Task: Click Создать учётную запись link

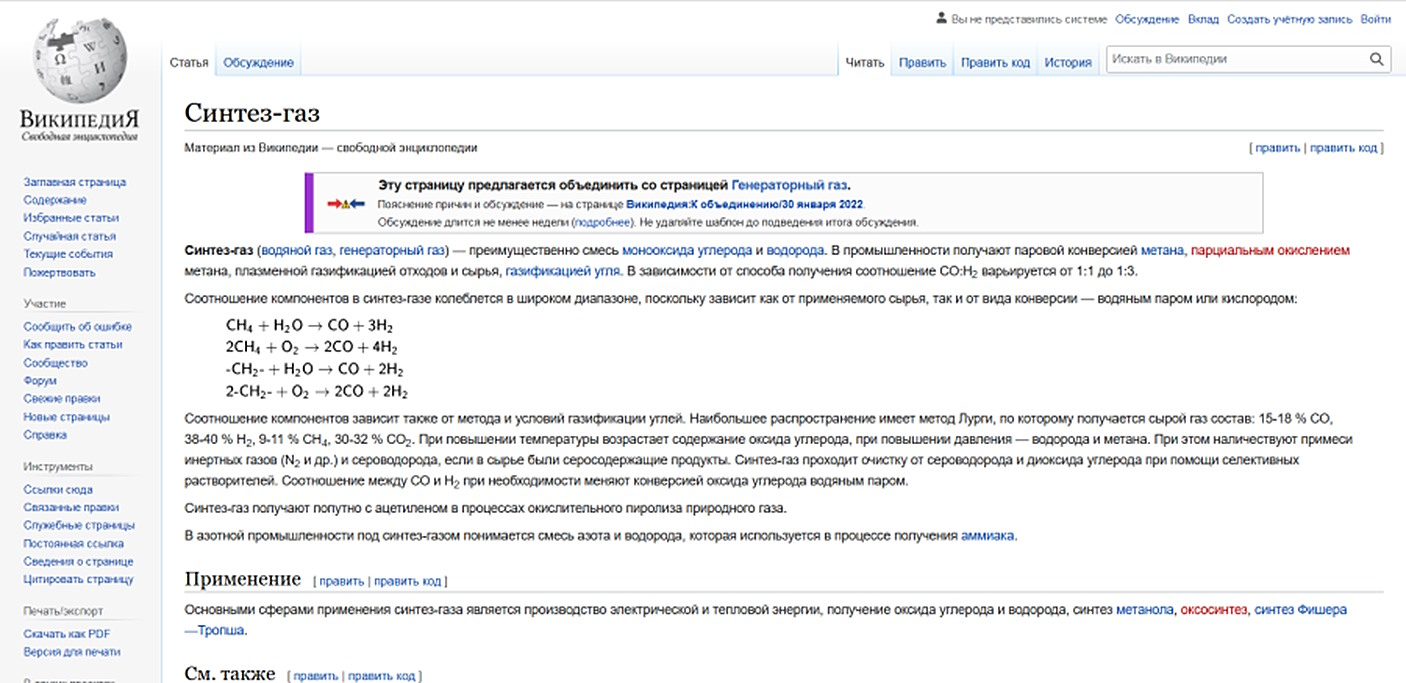Action: pos(1289,19)
